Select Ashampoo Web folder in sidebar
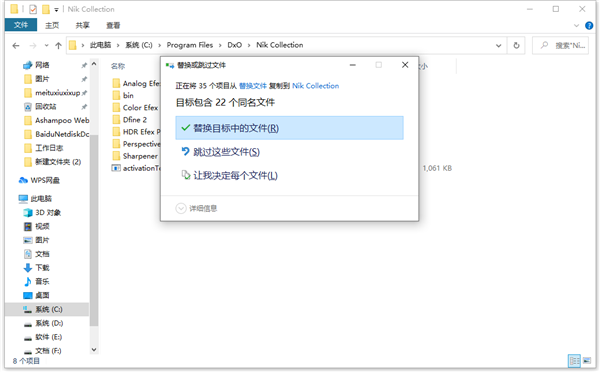 pyautogui.click(x=62, y=120)
